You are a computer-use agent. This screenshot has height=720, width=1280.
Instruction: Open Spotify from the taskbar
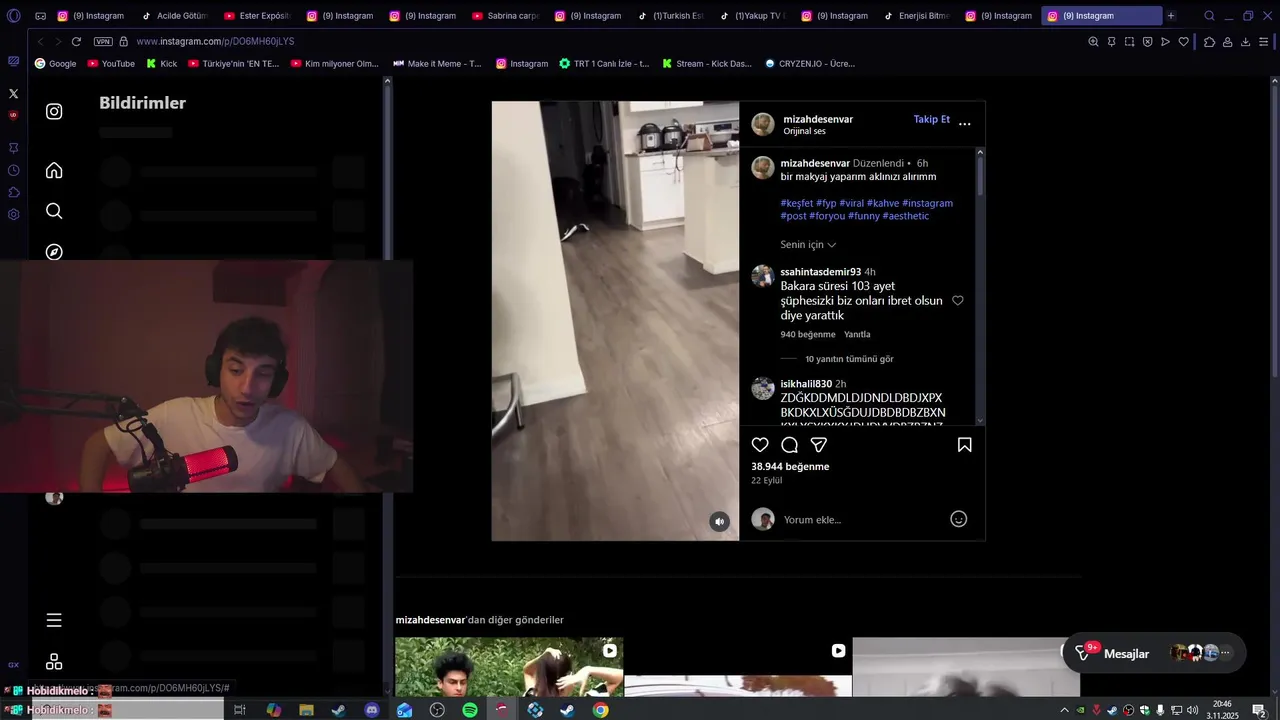point(470,710)
